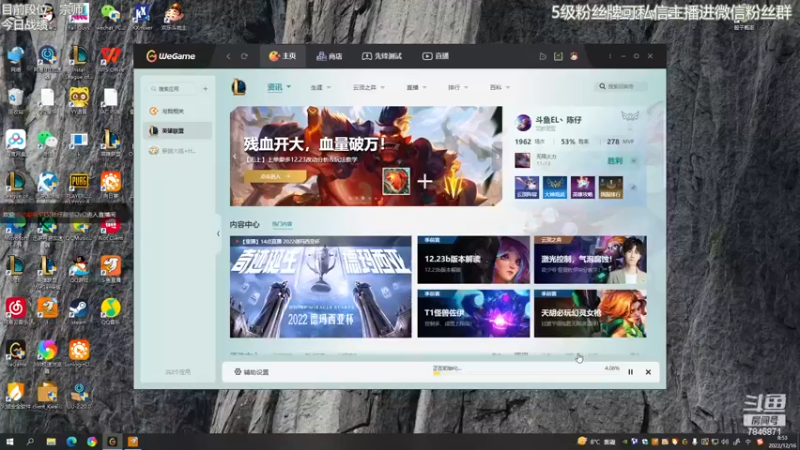Focus the search field at game nav right
Image resolution: width=800 pixels, height=450 pixels.
coord(621,87)
